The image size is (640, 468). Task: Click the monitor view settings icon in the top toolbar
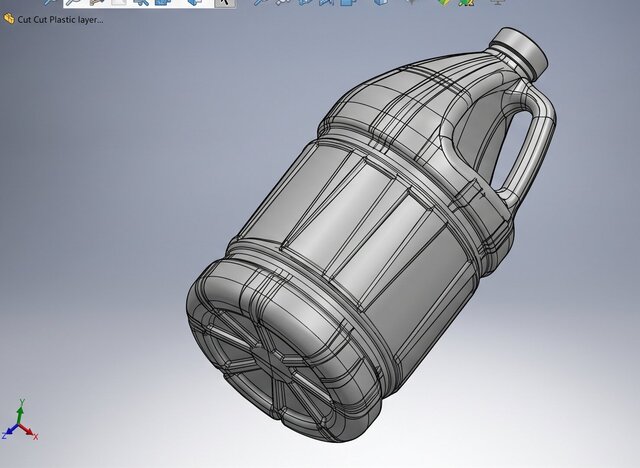(x=497, y=2)
